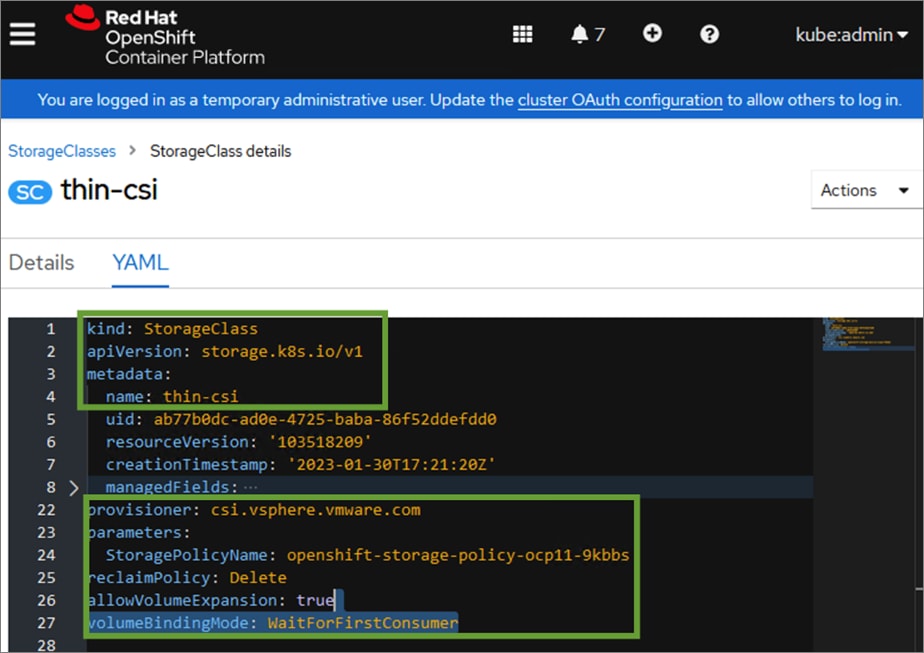
Task: Click the 'kind: StorageClass' line
Action: [172, 329]
